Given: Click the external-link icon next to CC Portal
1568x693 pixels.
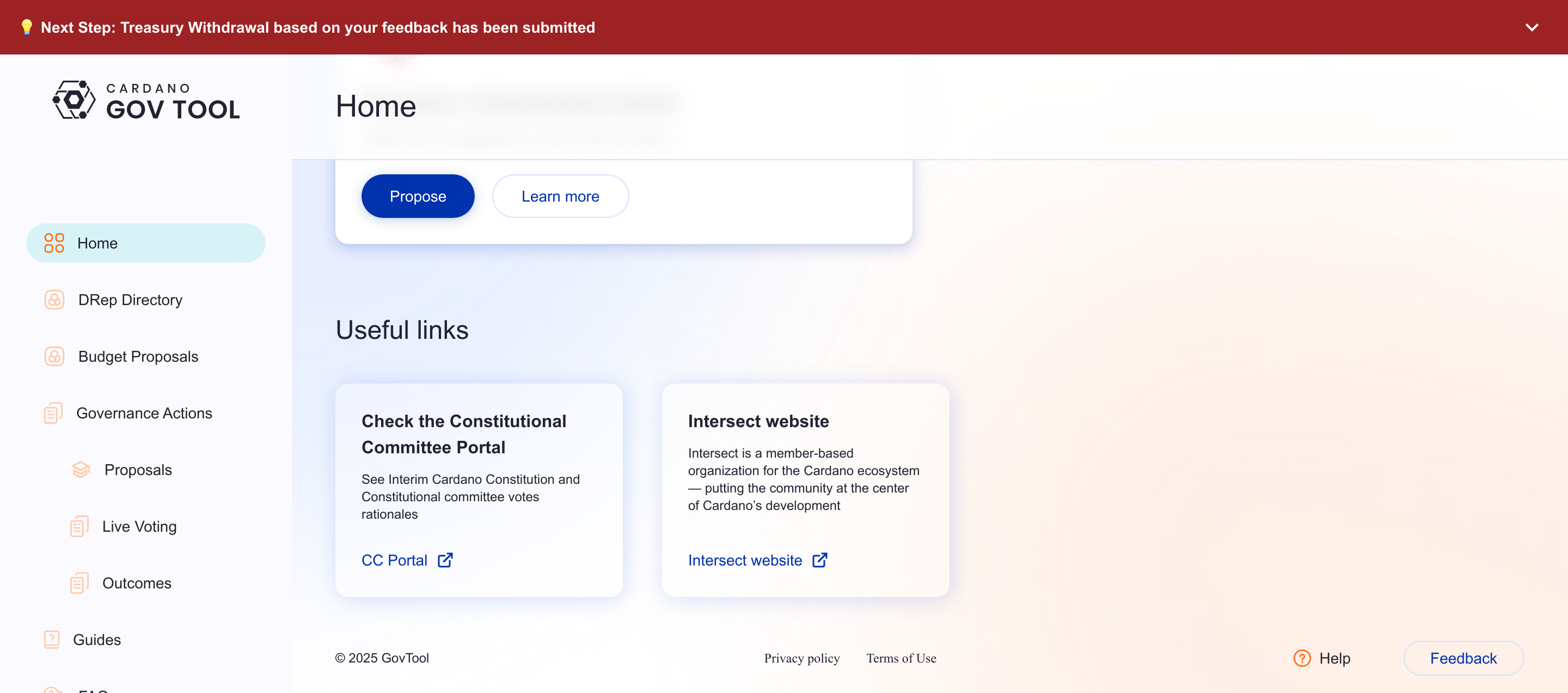Looking at the screenshot, I should pyautogui.click(x=445, y=560).
